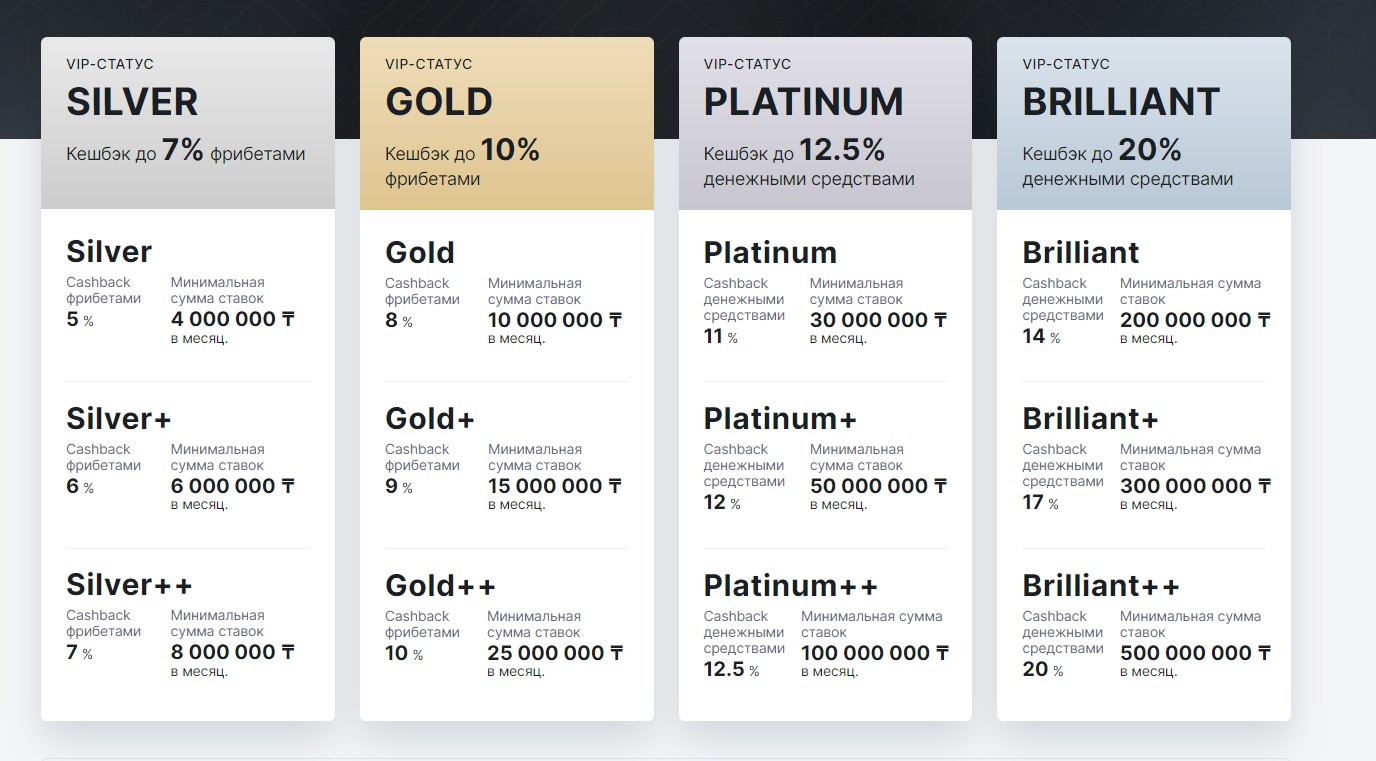Select the Gold tier title
This screenshot has width=1376, height=761.
[420, 252]
